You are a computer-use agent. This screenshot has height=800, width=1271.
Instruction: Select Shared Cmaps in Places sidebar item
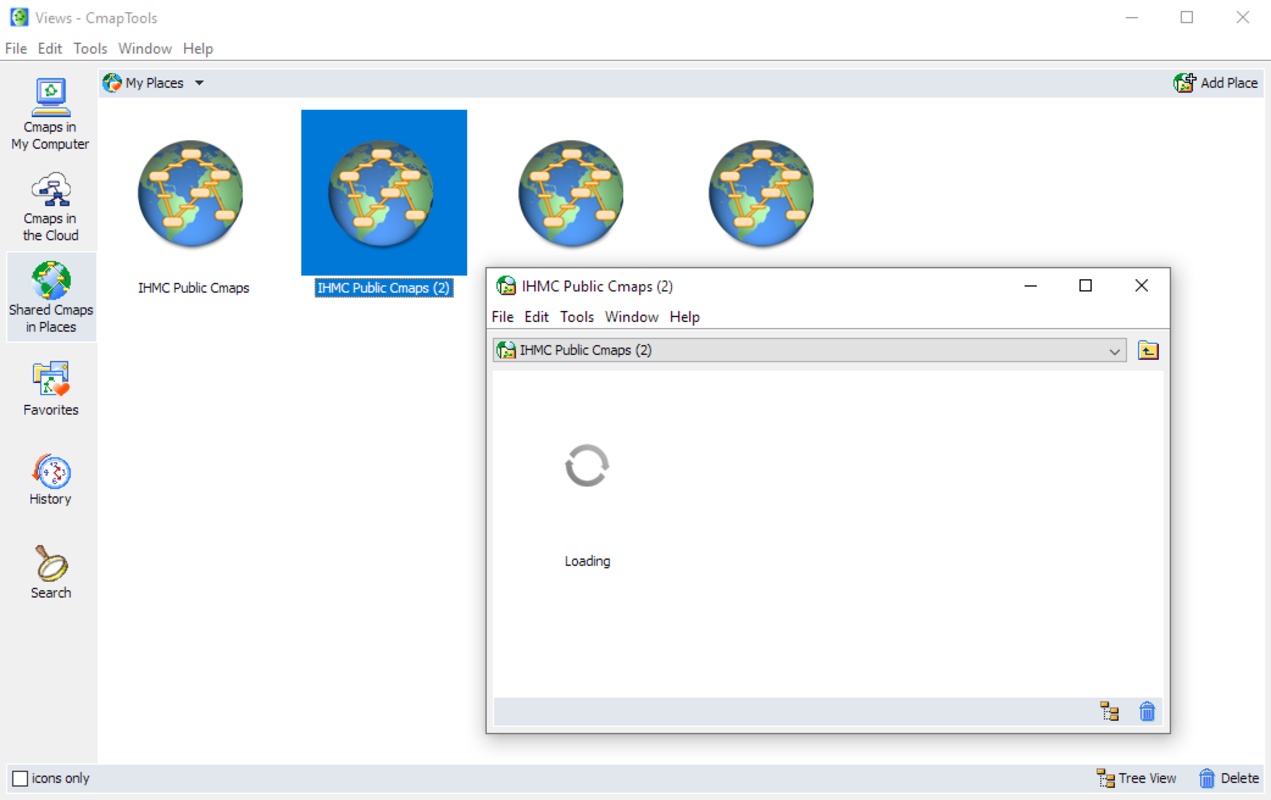(x=51, y=297)
